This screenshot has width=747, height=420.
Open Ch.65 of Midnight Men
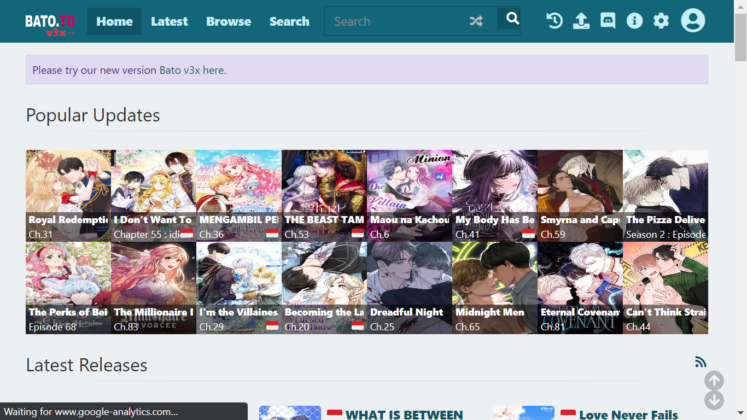(467, 327)
